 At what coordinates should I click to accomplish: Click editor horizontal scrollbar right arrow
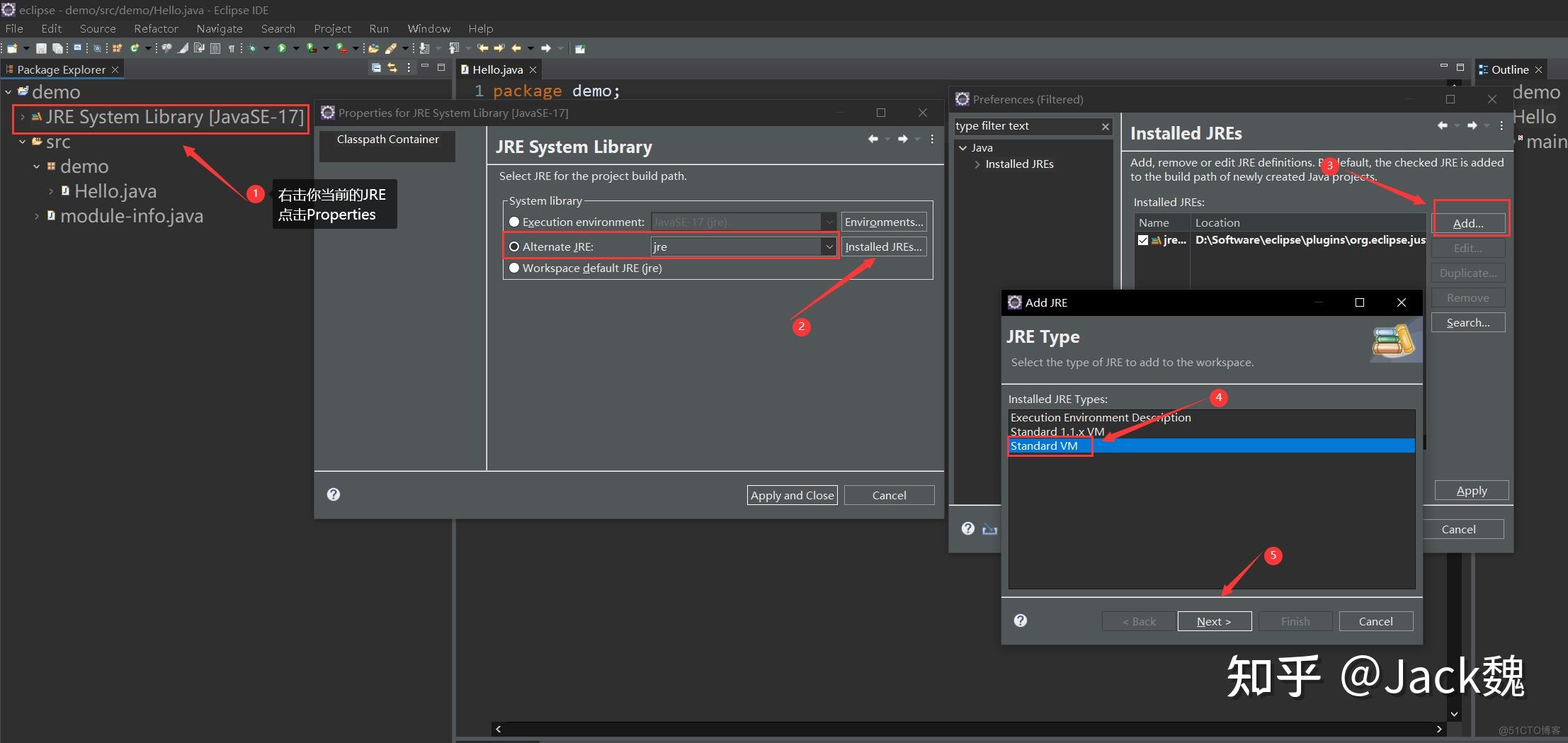[x=1438, y=729]
